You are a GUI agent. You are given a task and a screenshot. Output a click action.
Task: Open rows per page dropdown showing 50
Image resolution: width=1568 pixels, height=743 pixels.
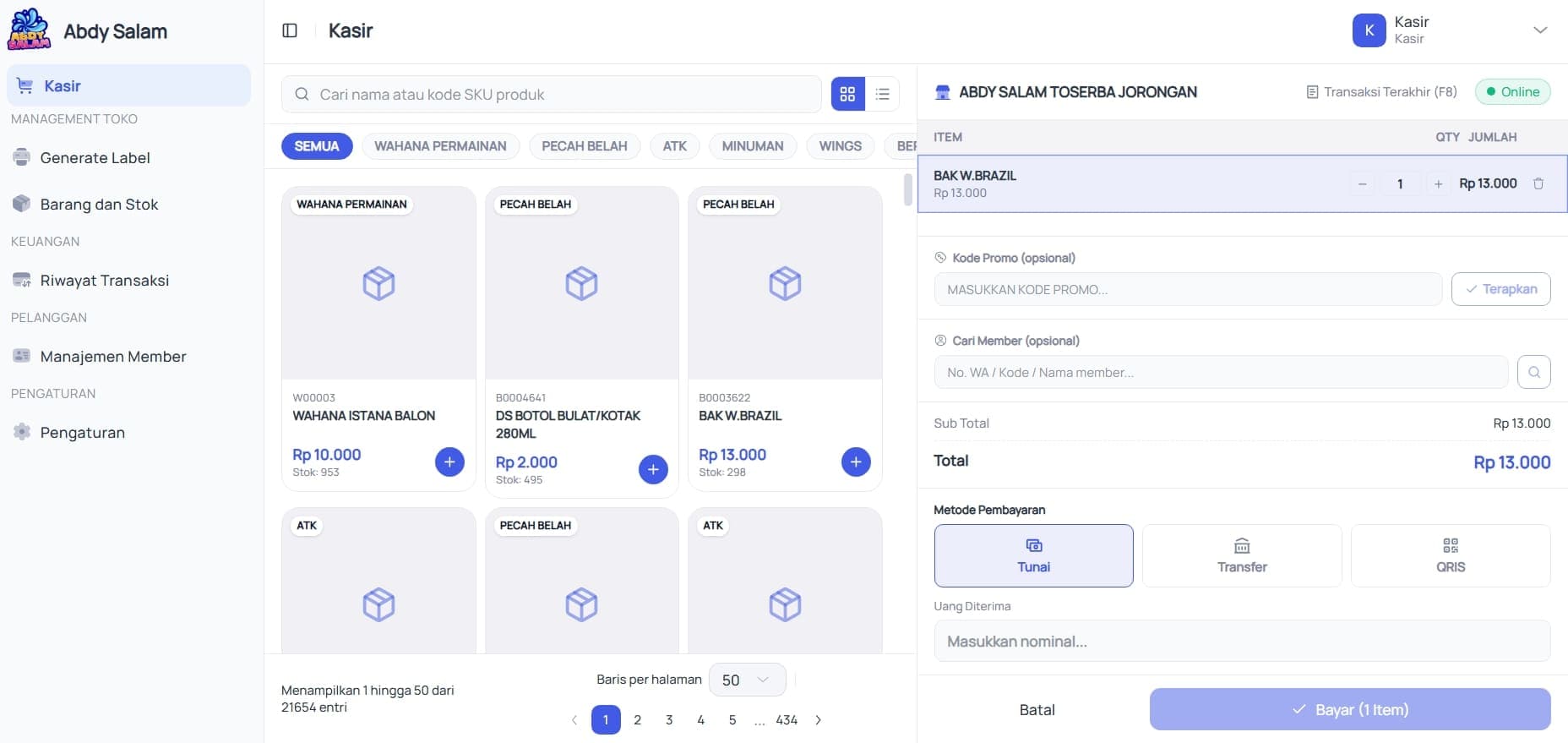747,680
